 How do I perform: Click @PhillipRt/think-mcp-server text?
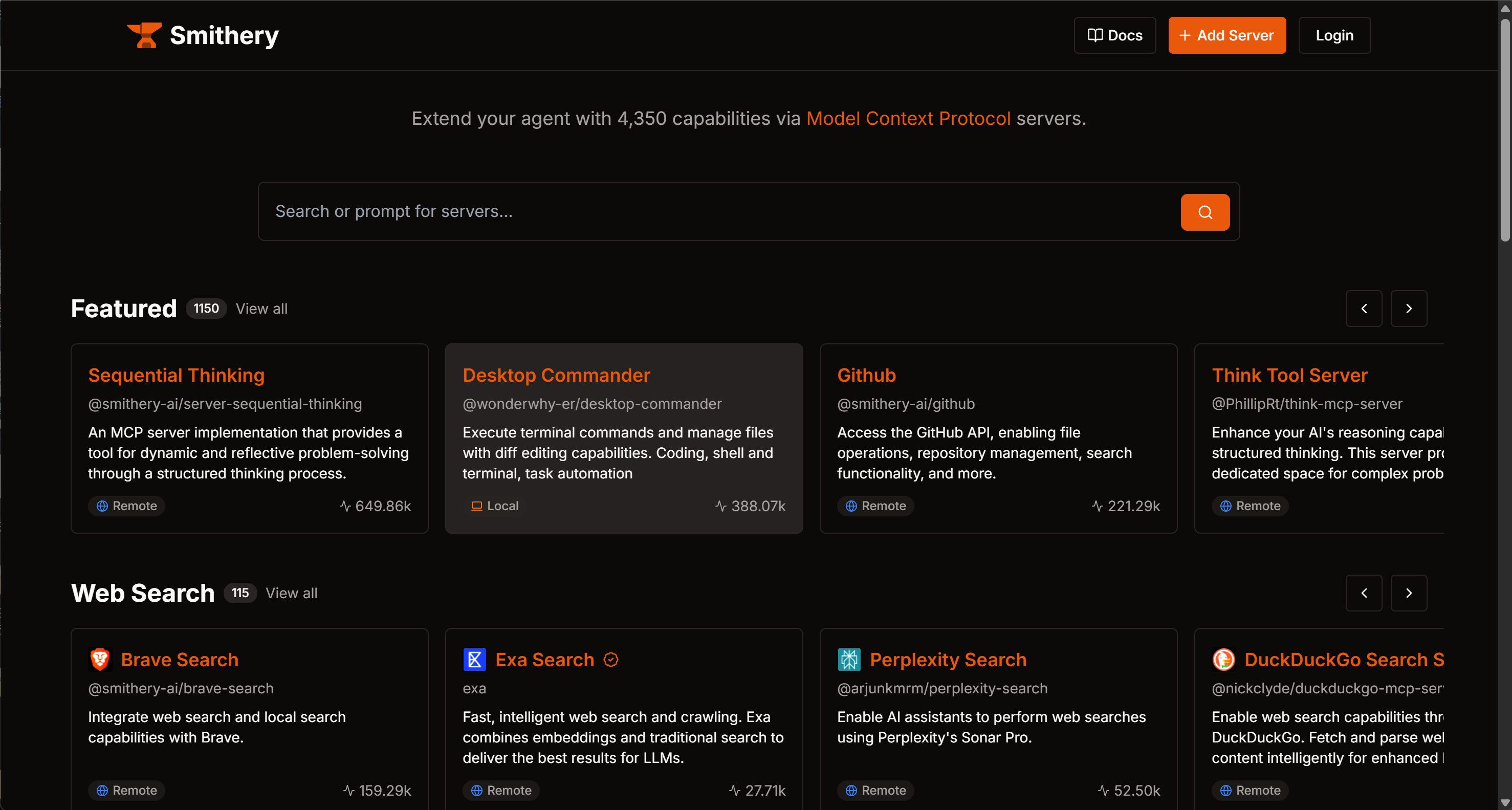tap(1307, 404)
